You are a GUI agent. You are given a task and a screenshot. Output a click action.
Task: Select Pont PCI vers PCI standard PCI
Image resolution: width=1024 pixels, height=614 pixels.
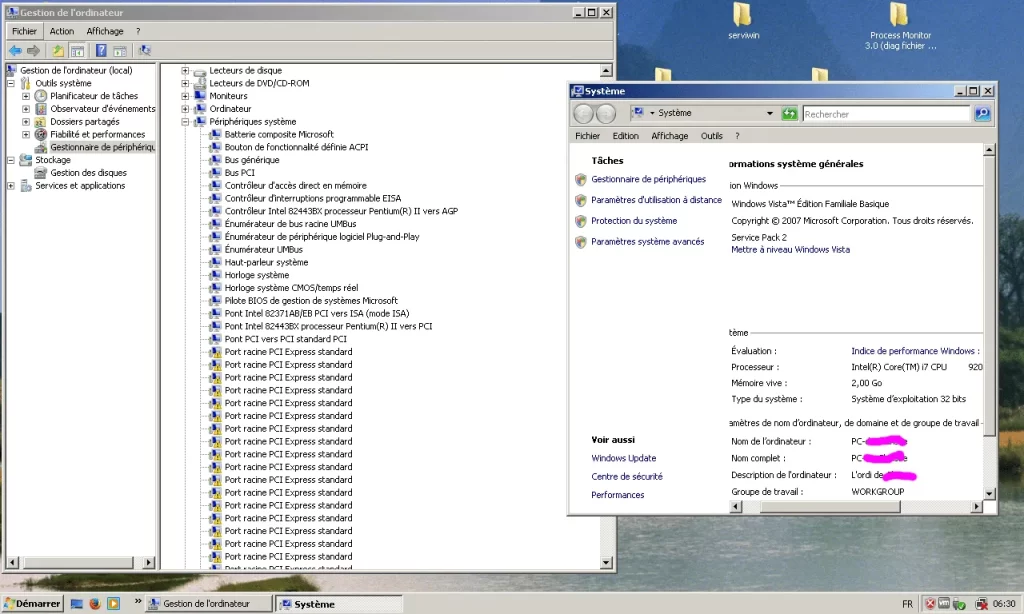tap(285, 339)
